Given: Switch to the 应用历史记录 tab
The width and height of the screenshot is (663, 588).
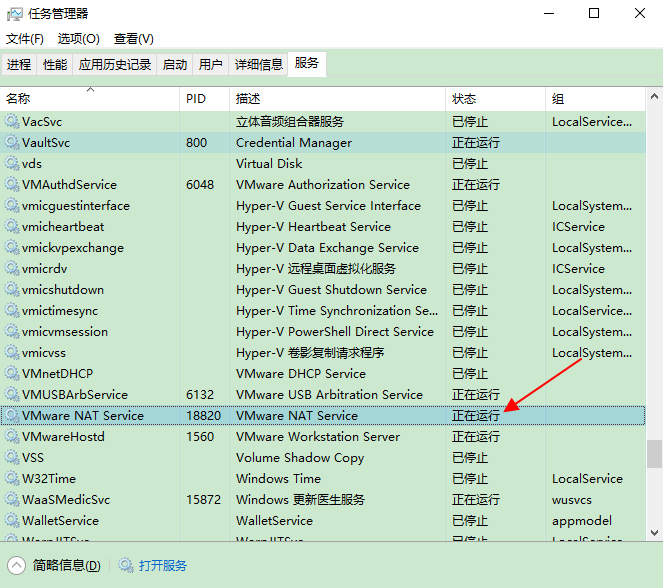Looking at the screenshot, I should (x=115, y=64).
